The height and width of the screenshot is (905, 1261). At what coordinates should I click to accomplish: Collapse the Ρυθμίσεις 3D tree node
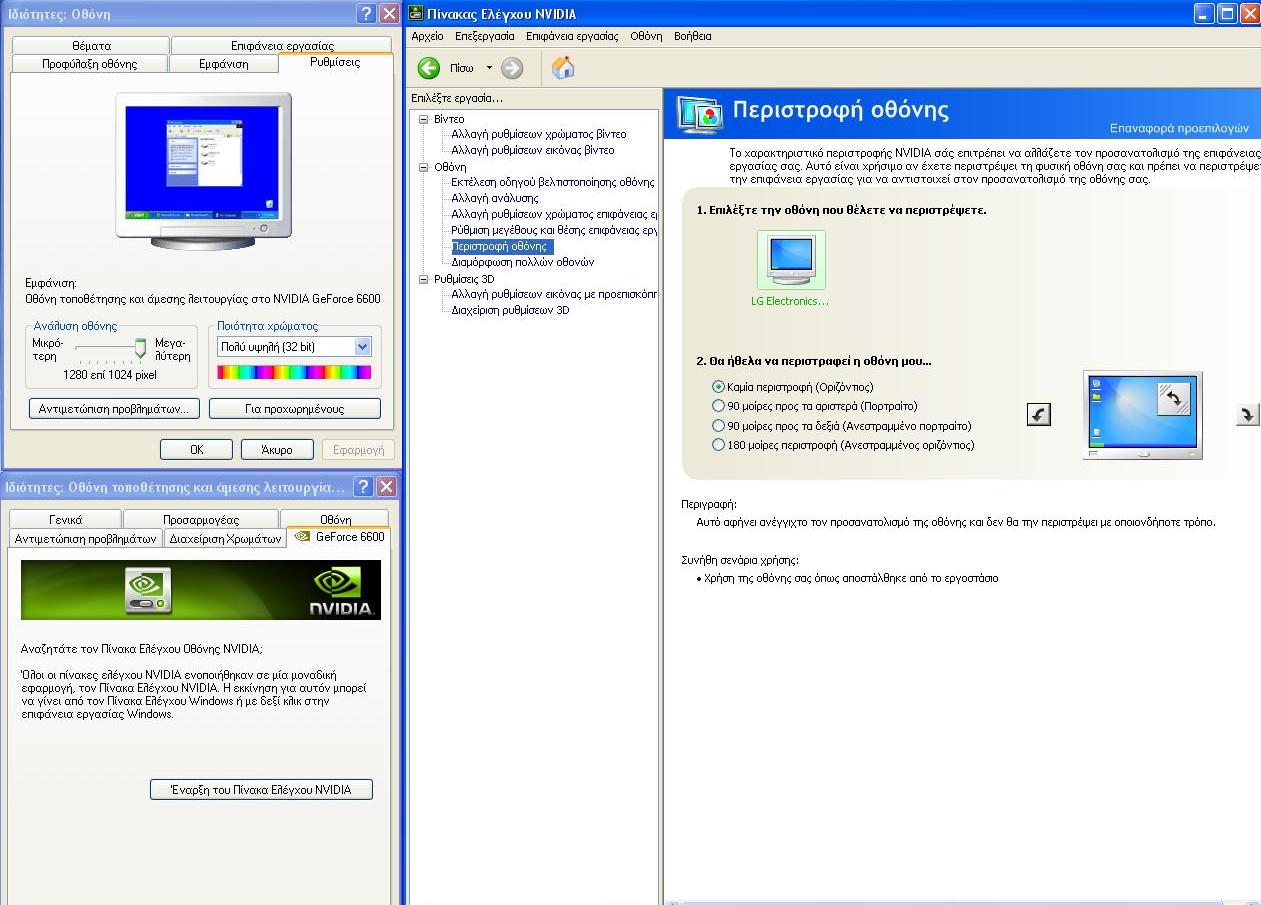pos(423,279)
